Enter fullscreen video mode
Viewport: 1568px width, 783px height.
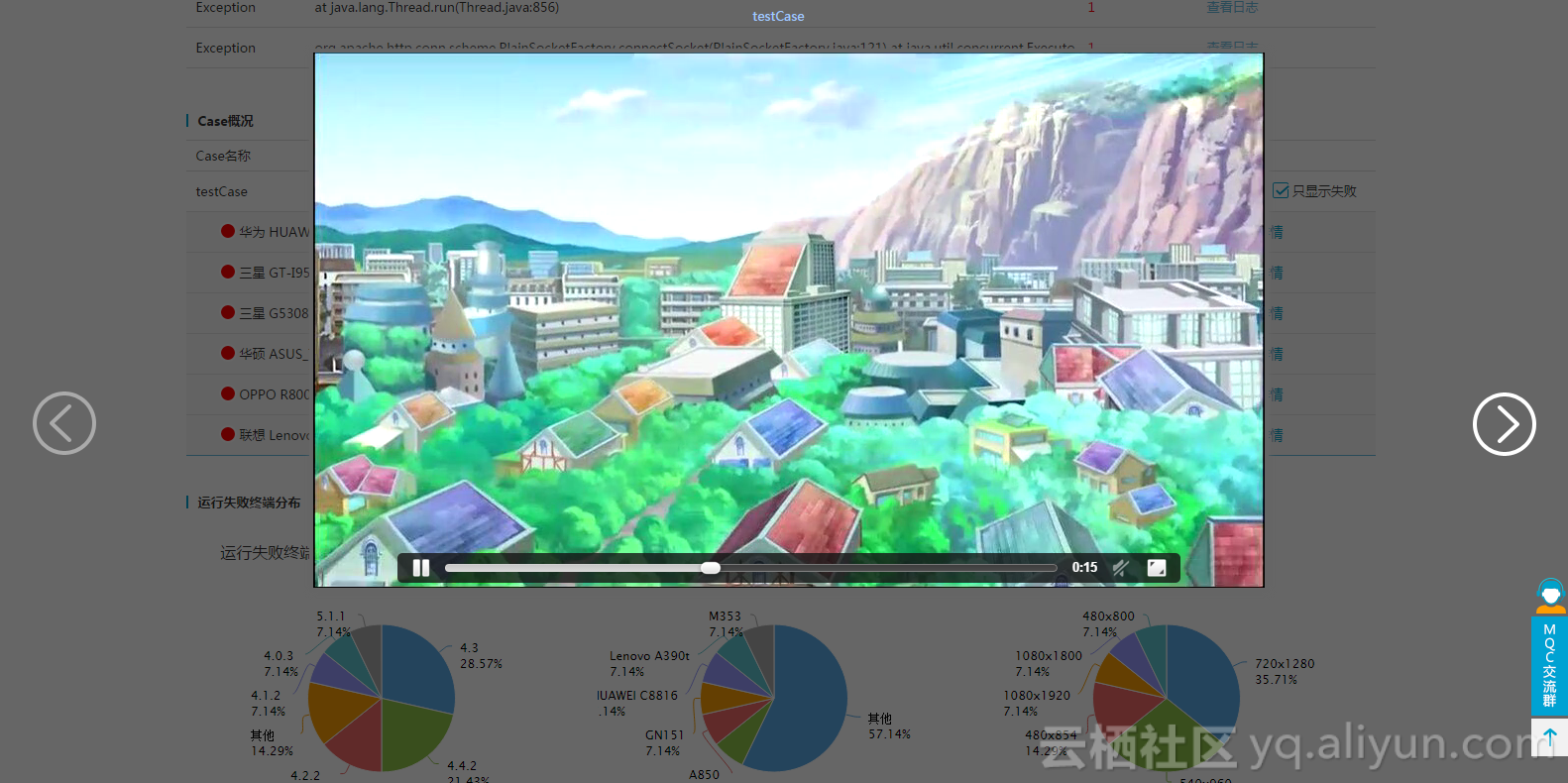pos(1157,568)
